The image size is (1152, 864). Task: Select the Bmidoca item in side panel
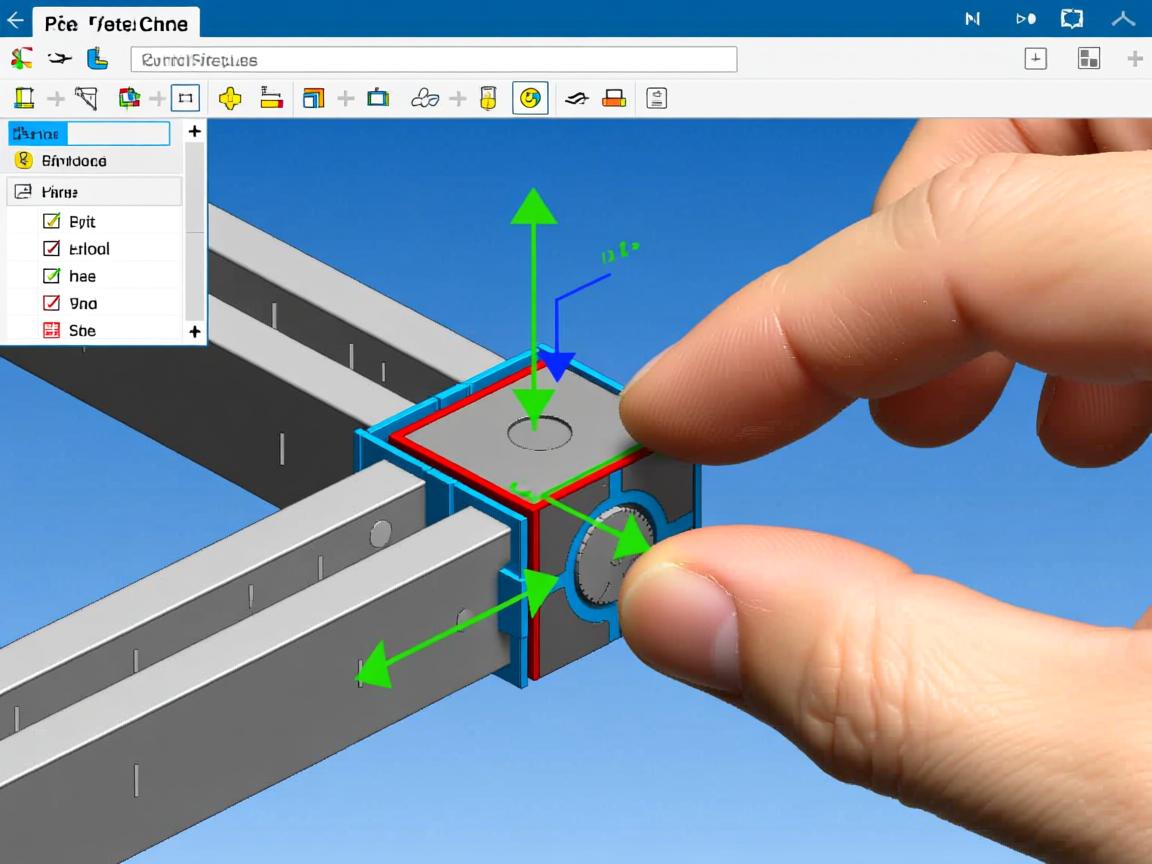click(x=74, y=161)
